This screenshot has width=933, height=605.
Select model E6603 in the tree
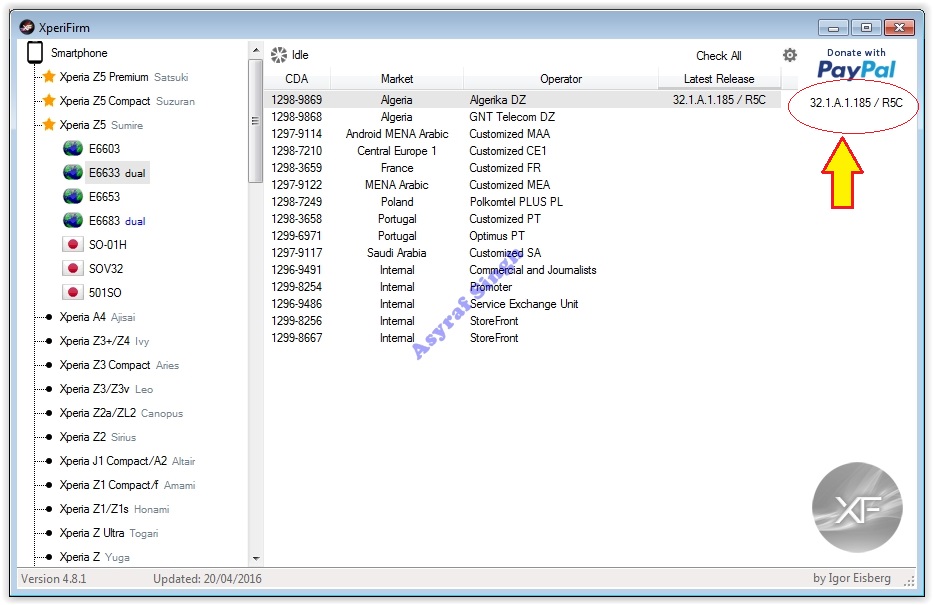(x=104, y=148)
